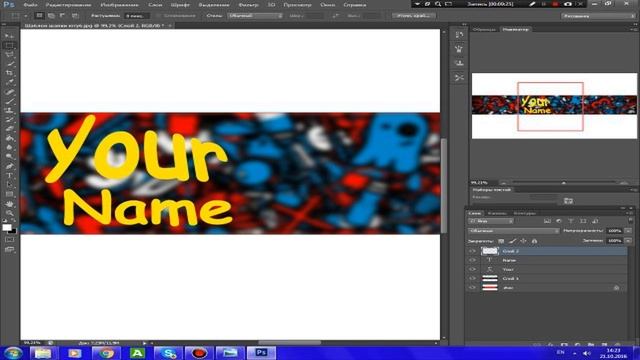
Task: Open the Изображение menu
Action: [119, 5]
